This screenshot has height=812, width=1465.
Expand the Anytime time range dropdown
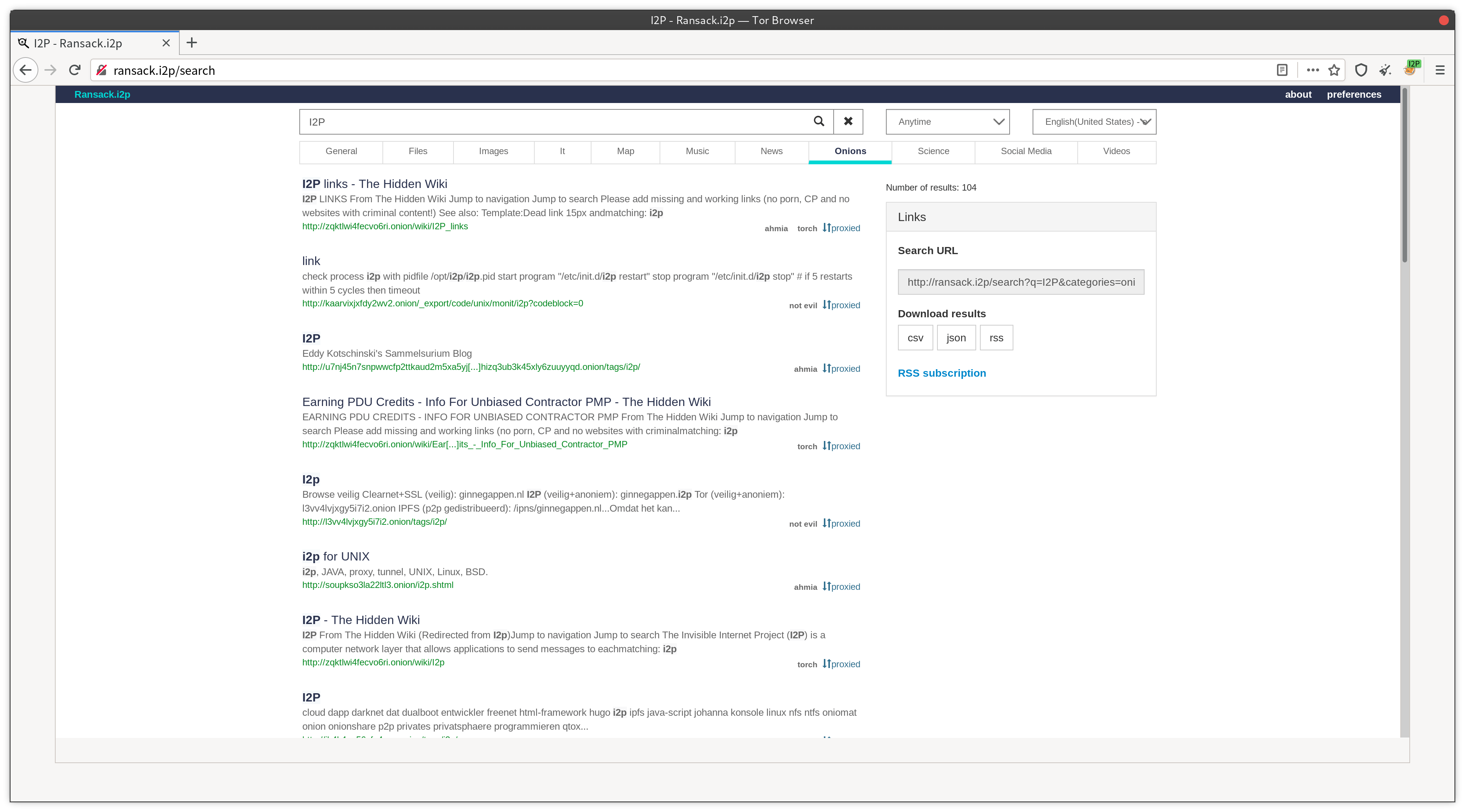coord(947,122)
